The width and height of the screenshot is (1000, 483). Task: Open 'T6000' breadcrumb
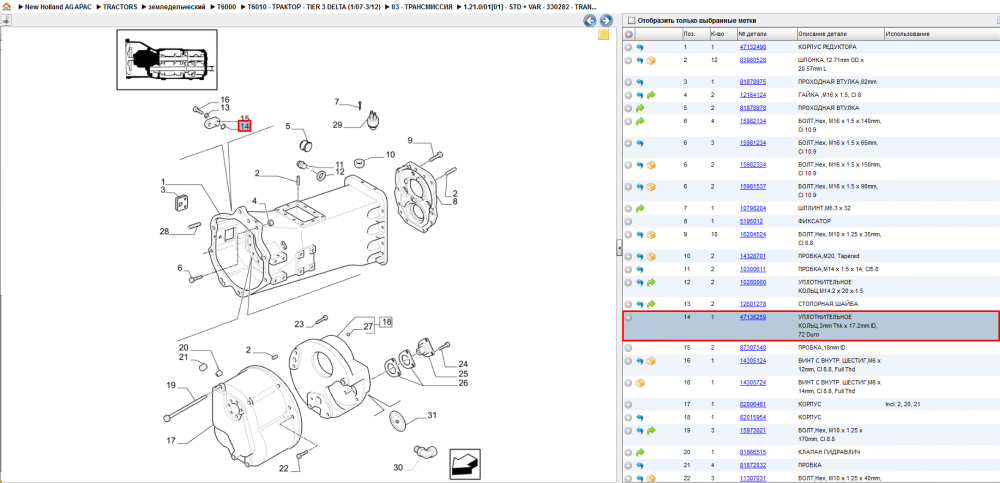[x=226, y=6]
